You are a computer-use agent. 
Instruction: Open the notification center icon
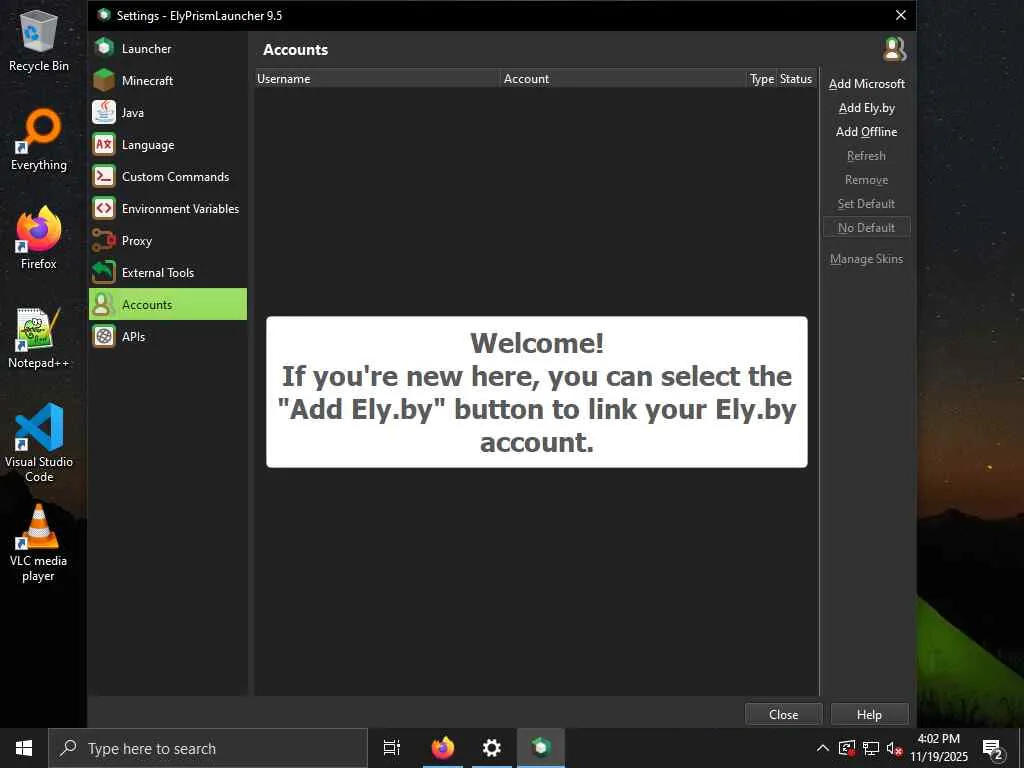tap(993, 748)
